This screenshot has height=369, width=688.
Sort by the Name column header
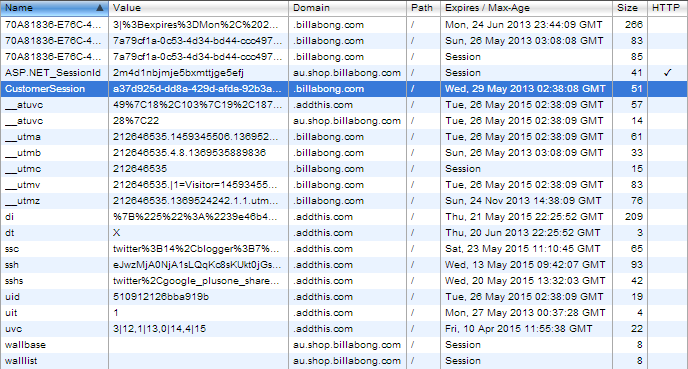(x=54, y=8)
